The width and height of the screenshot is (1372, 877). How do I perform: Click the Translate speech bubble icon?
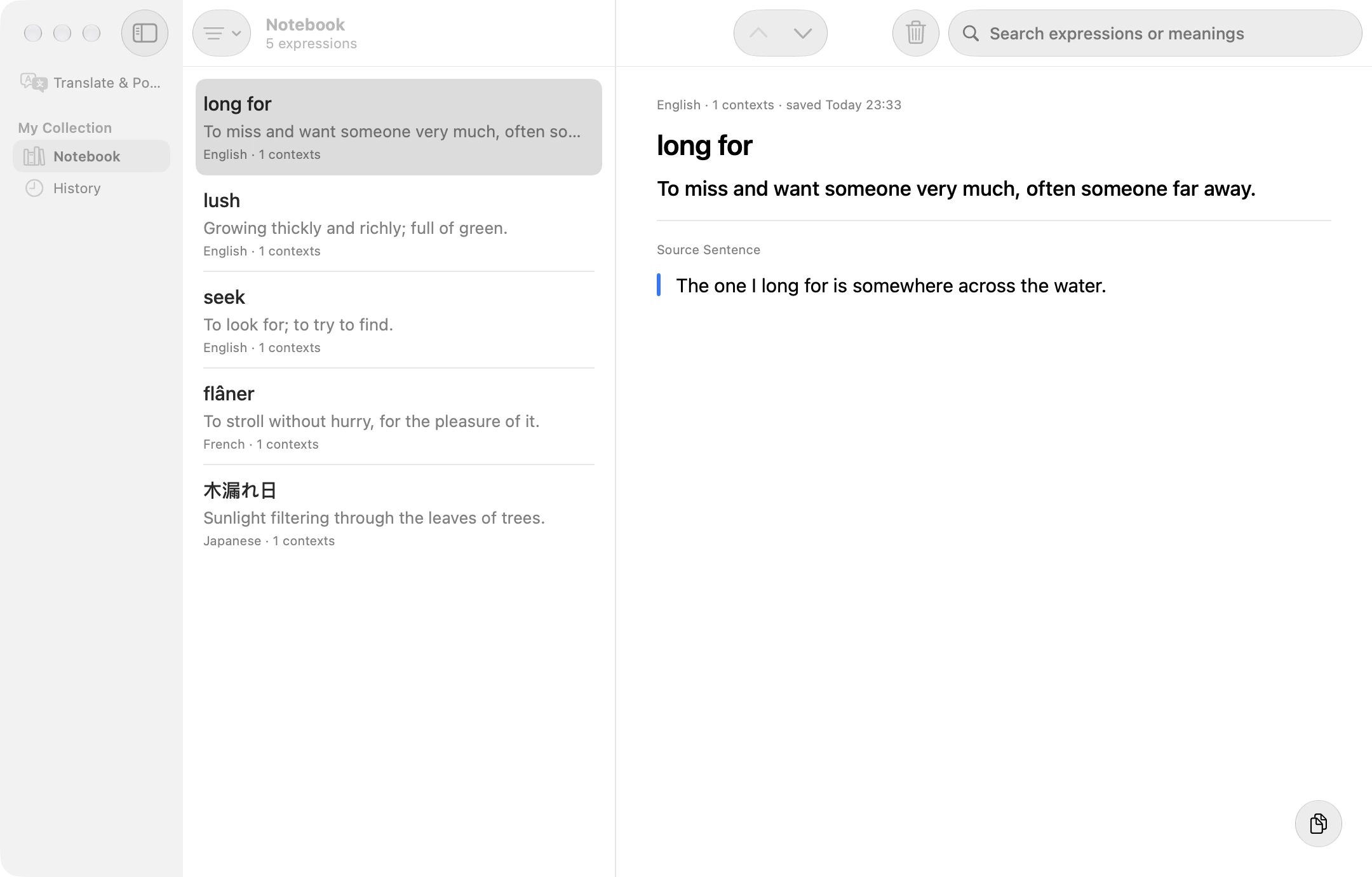(34, 83)
